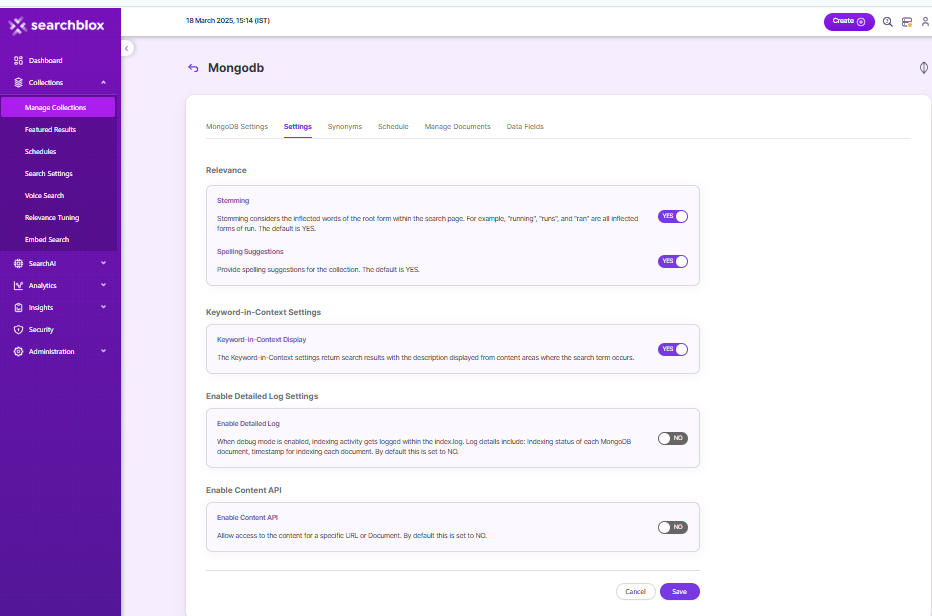Click the Dashboard grid icon

tap(18, 61)
